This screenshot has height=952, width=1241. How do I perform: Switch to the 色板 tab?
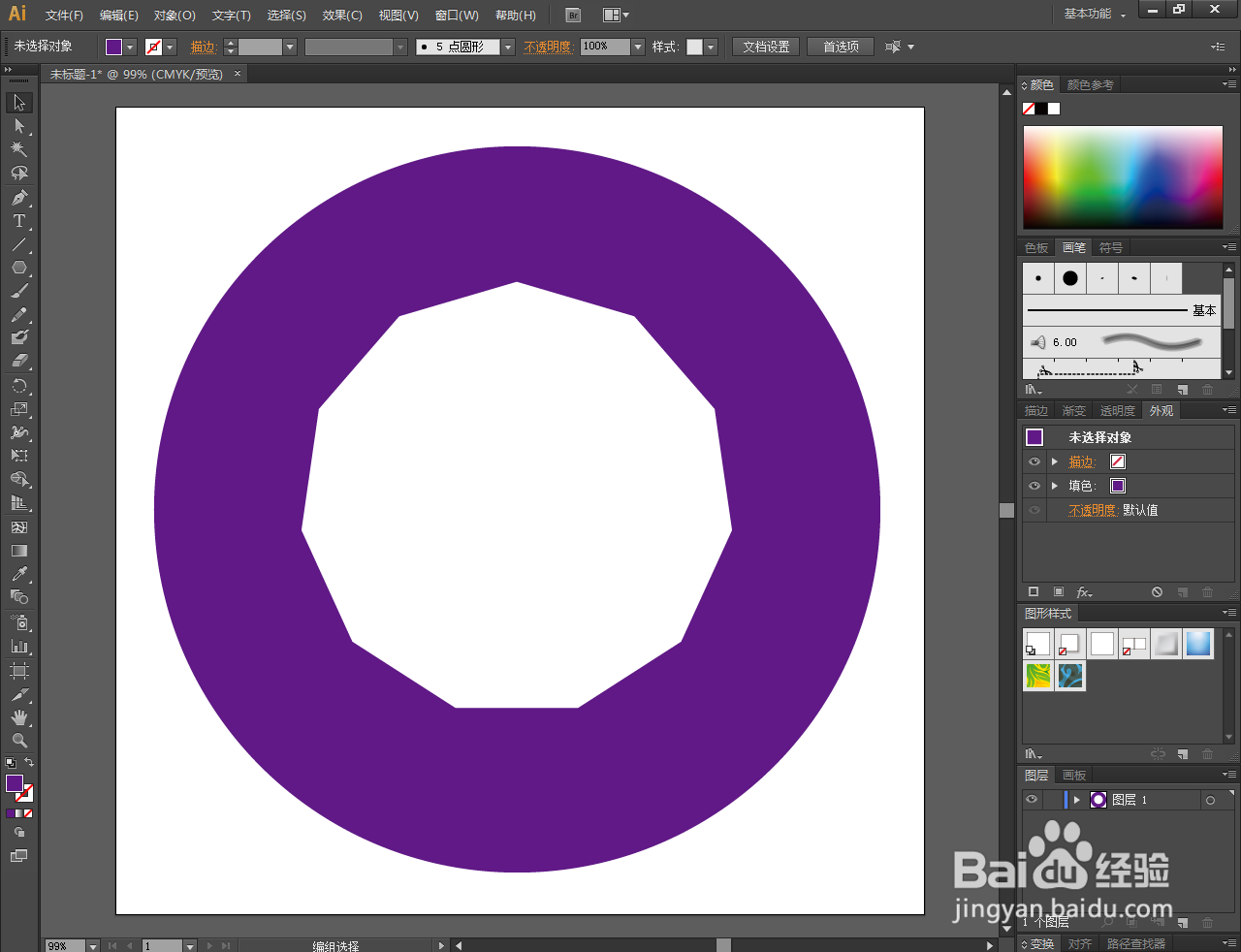tap(1036, 248)
